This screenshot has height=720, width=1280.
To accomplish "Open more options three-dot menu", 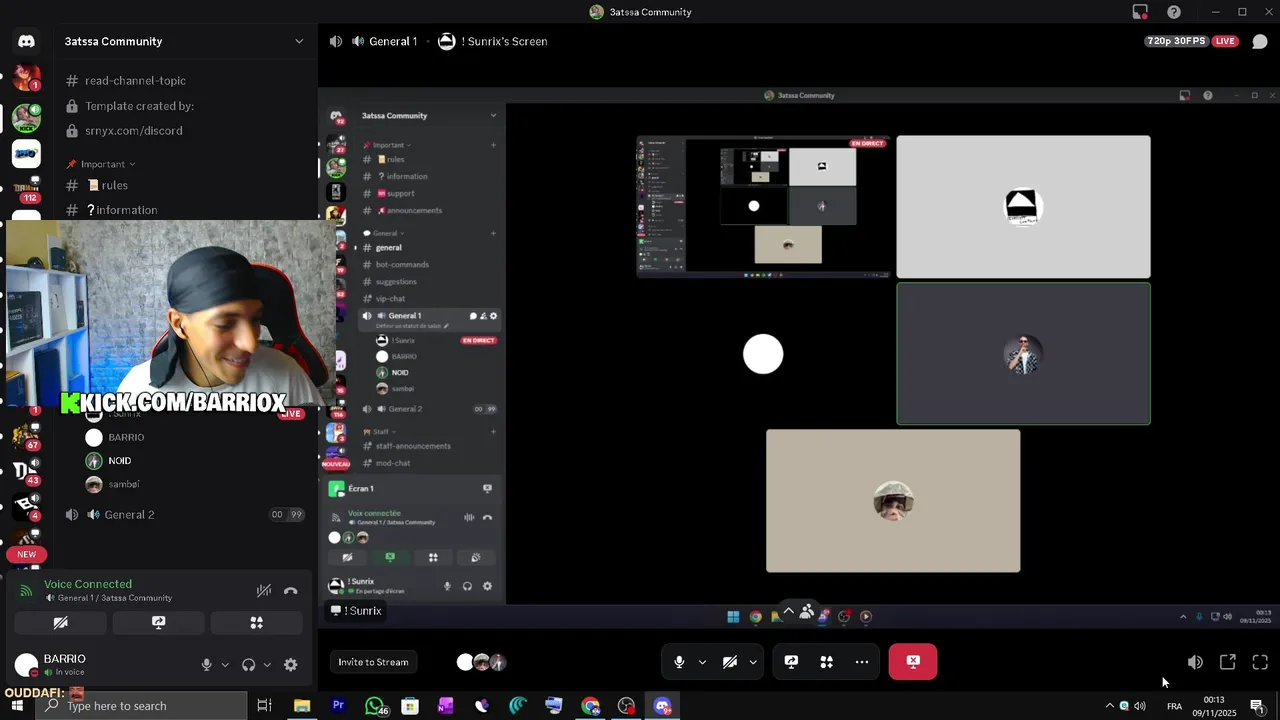I will click(x=861, y=662).
